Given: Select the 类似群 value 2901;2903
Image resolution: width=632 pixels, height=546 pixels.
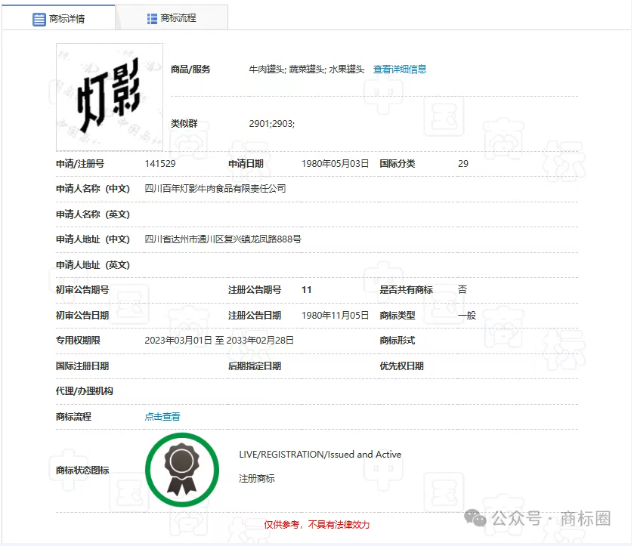Looking at the screenshot, I should [271, 123].
